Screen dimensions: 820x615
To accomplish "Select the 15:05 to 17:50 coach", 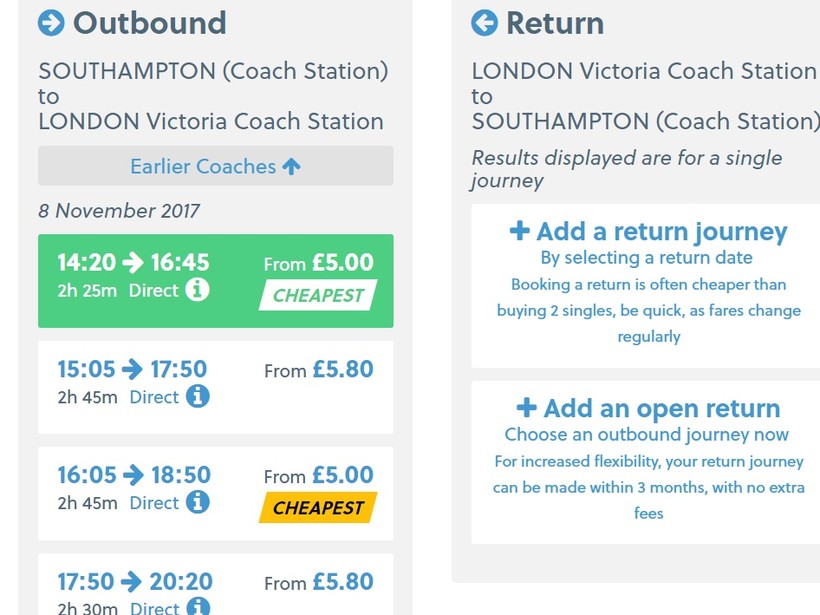I will (215, 387).
